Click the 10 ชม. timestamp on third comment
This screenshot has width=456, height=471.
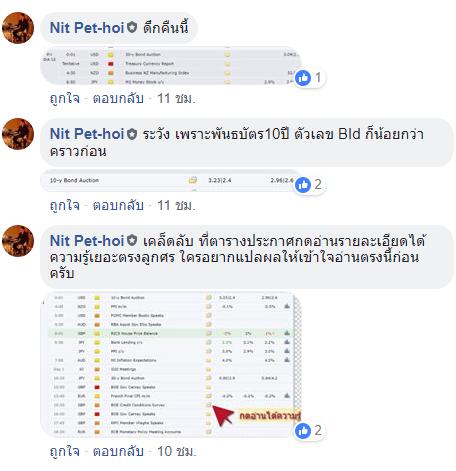point(176,451)
